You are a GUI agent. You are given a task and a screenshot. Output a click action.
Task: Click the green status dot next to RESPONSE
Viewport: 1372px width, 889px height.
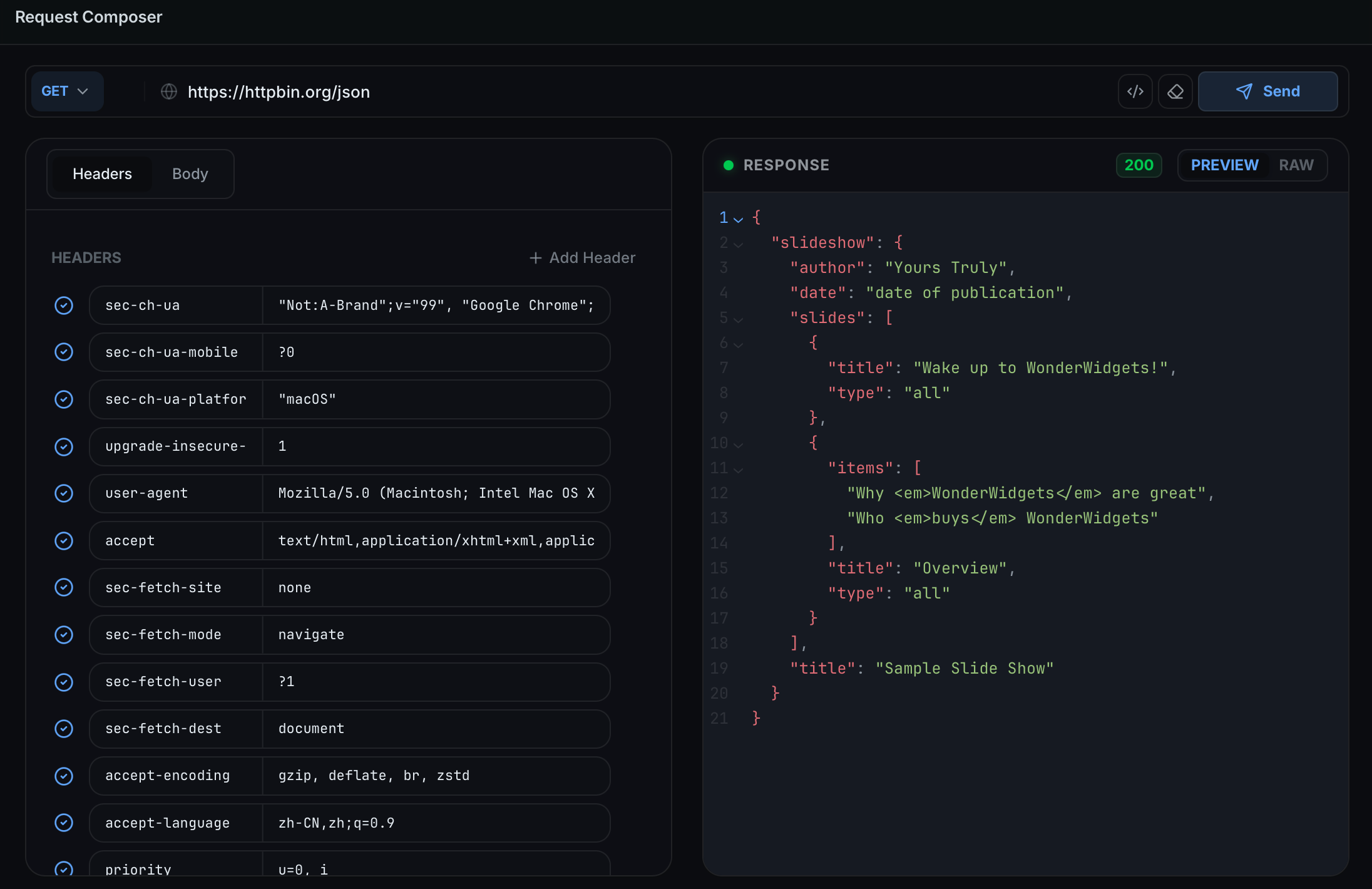[x=728, y=165]
